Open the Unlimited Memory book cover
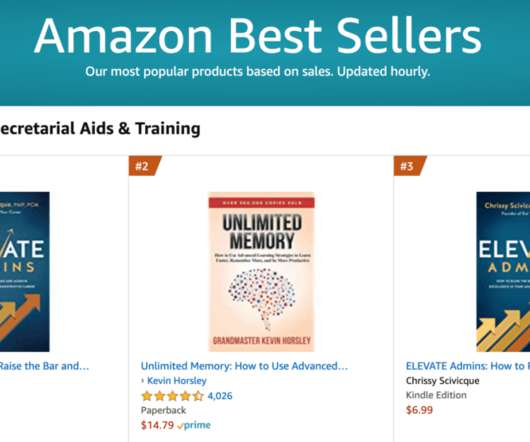Image resolution: width=530 pixels, height=442 pixels. pos(261,272)
